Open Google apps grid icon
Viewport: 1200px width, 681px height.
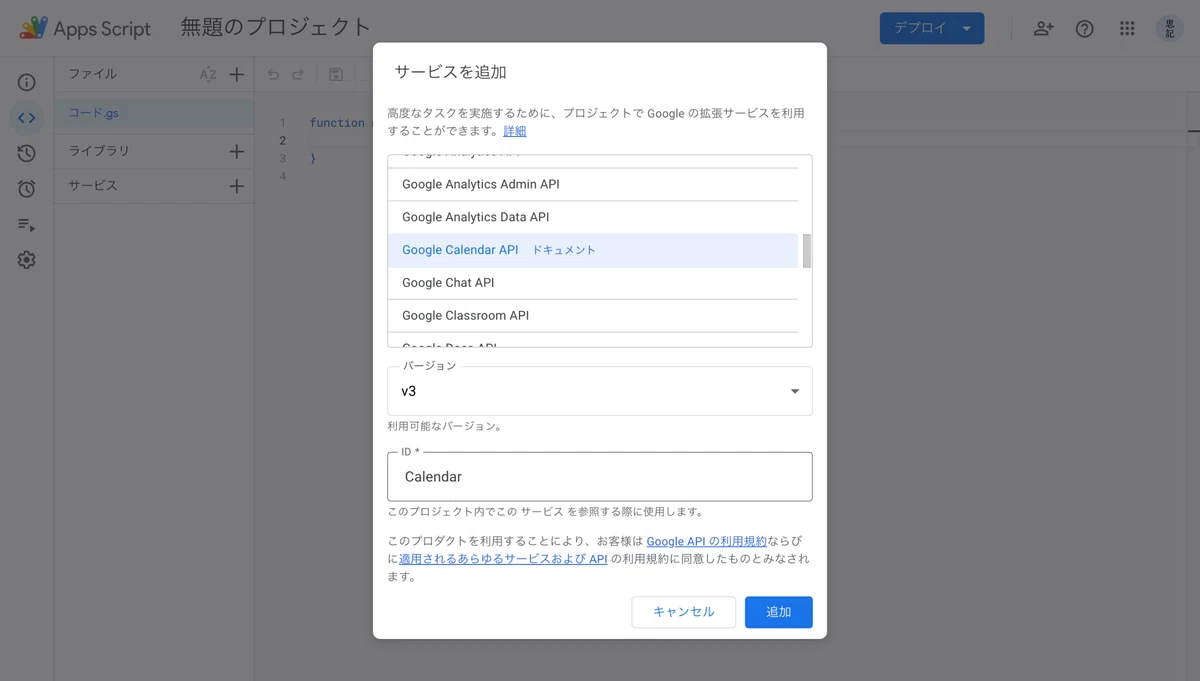1127,29
